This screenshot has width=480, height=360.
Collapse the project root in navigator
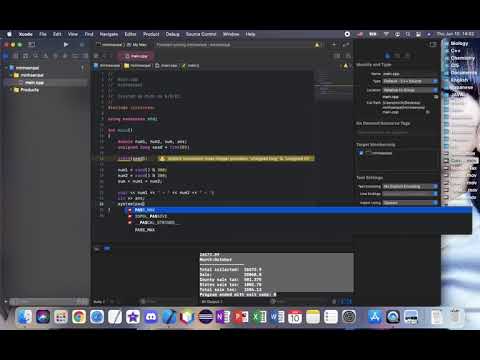(x=7, y=68)
